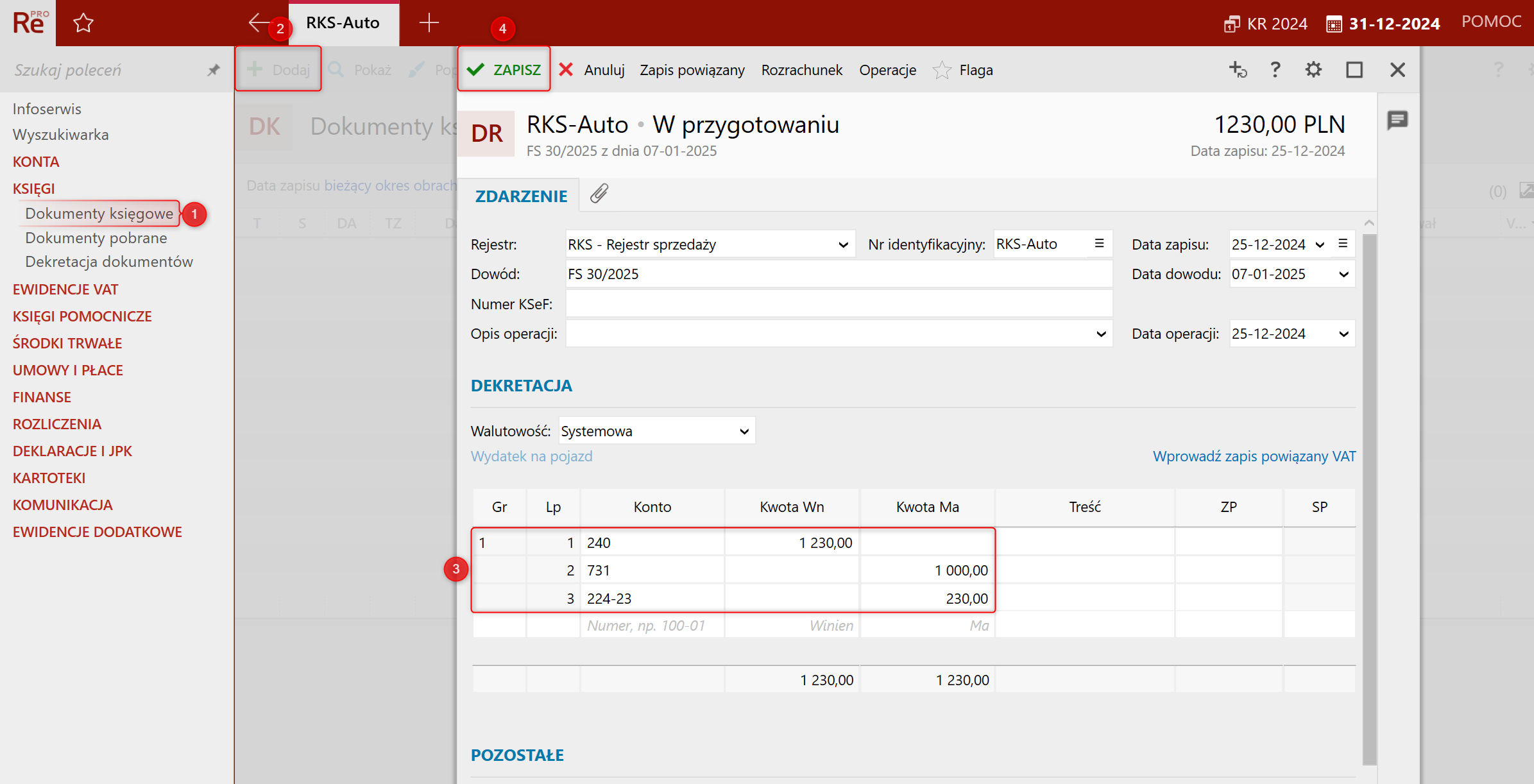Click the vertical scrollbar of document form
Screen dimensions: 1534x784
[x=1369, y=500]
